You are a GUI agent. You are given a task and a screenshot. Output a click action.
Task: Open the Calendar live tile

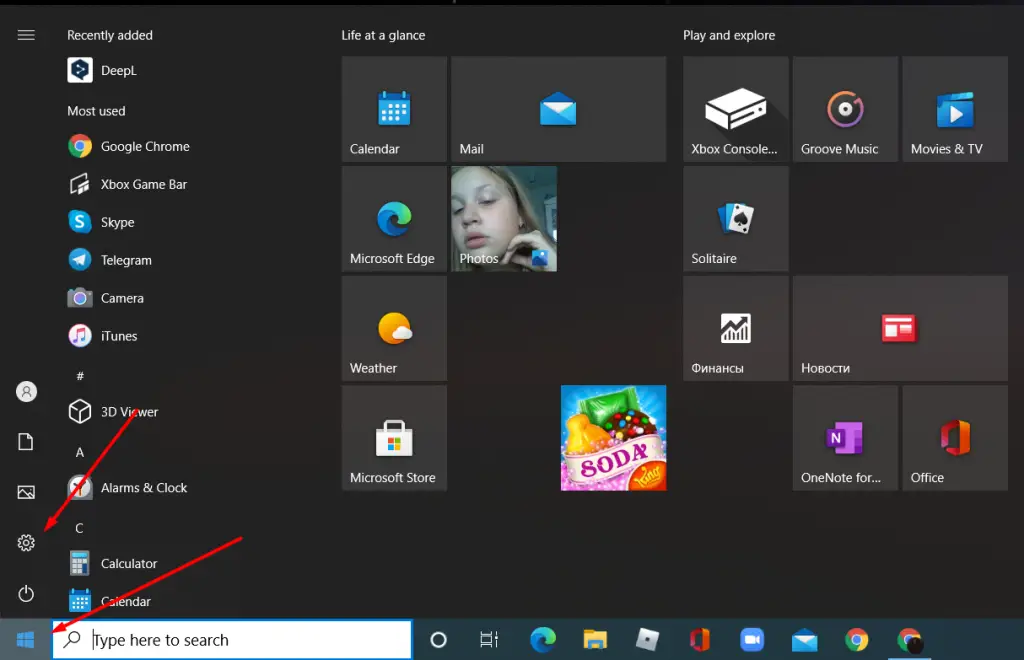394,109
